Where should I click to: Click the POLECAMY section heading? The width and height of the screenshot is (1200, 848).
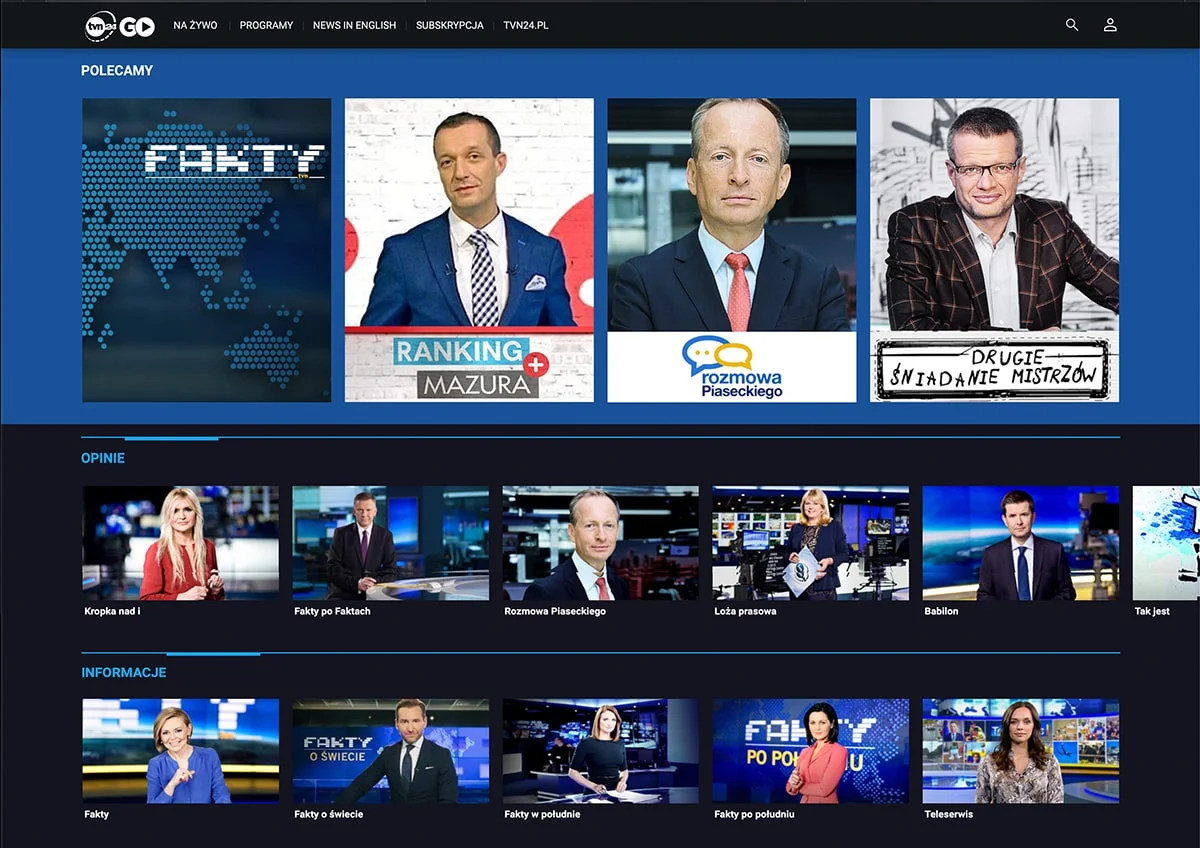coord(117,71)
